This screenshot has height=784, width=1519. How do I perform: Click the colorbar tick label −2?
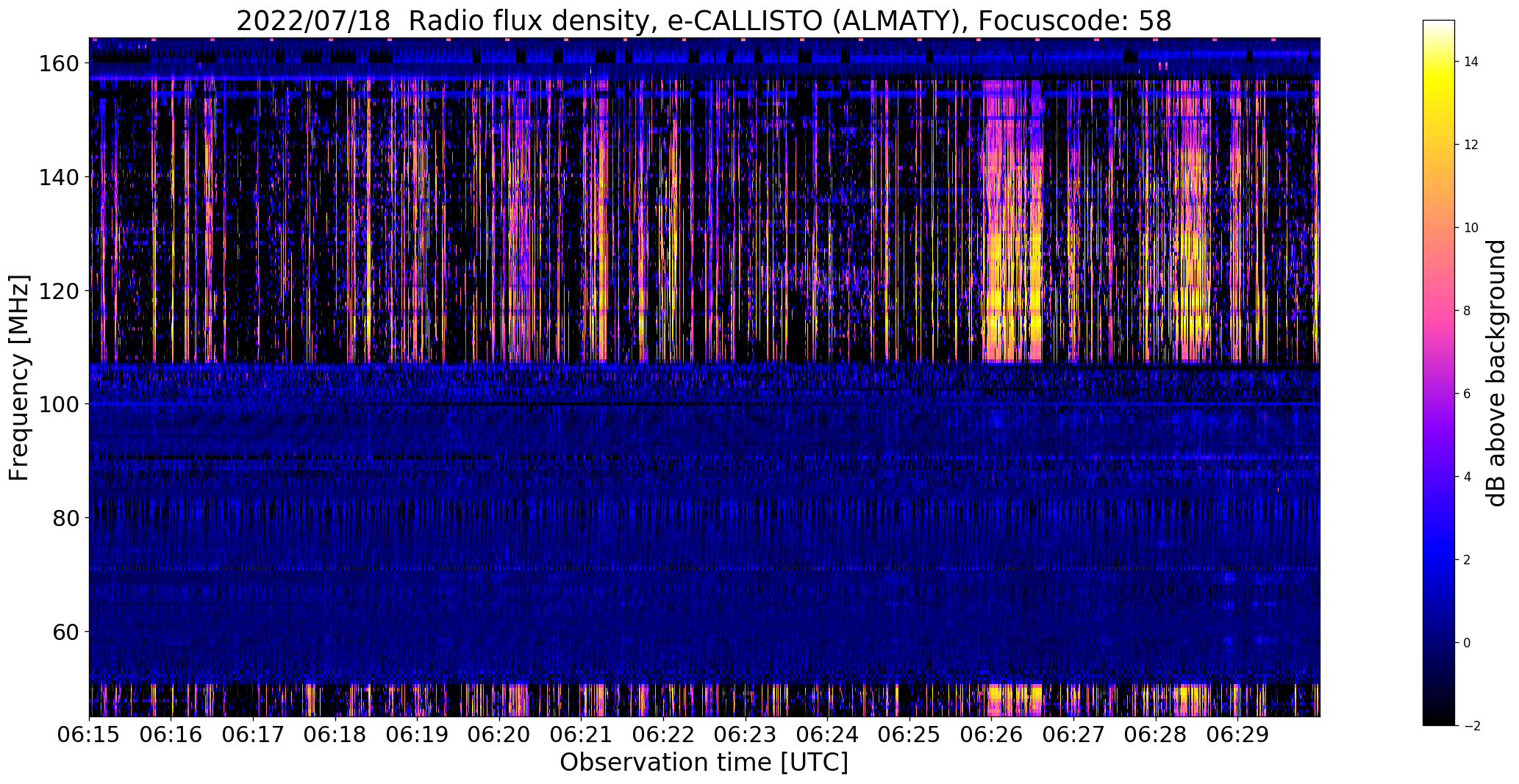pyautogui.click(x=1472, y=726)
